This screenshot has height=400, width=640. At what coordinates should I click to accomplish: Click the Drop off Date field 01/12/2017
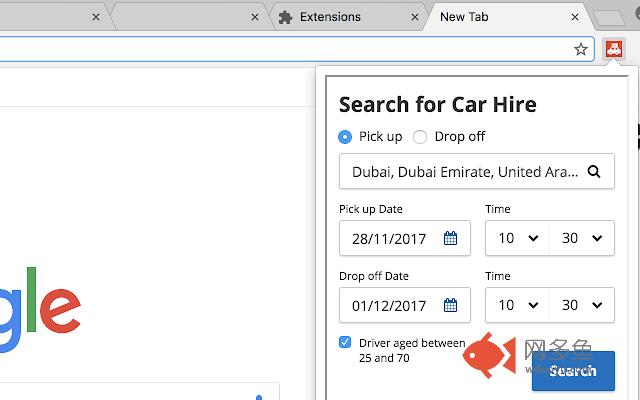coord(405,305)
